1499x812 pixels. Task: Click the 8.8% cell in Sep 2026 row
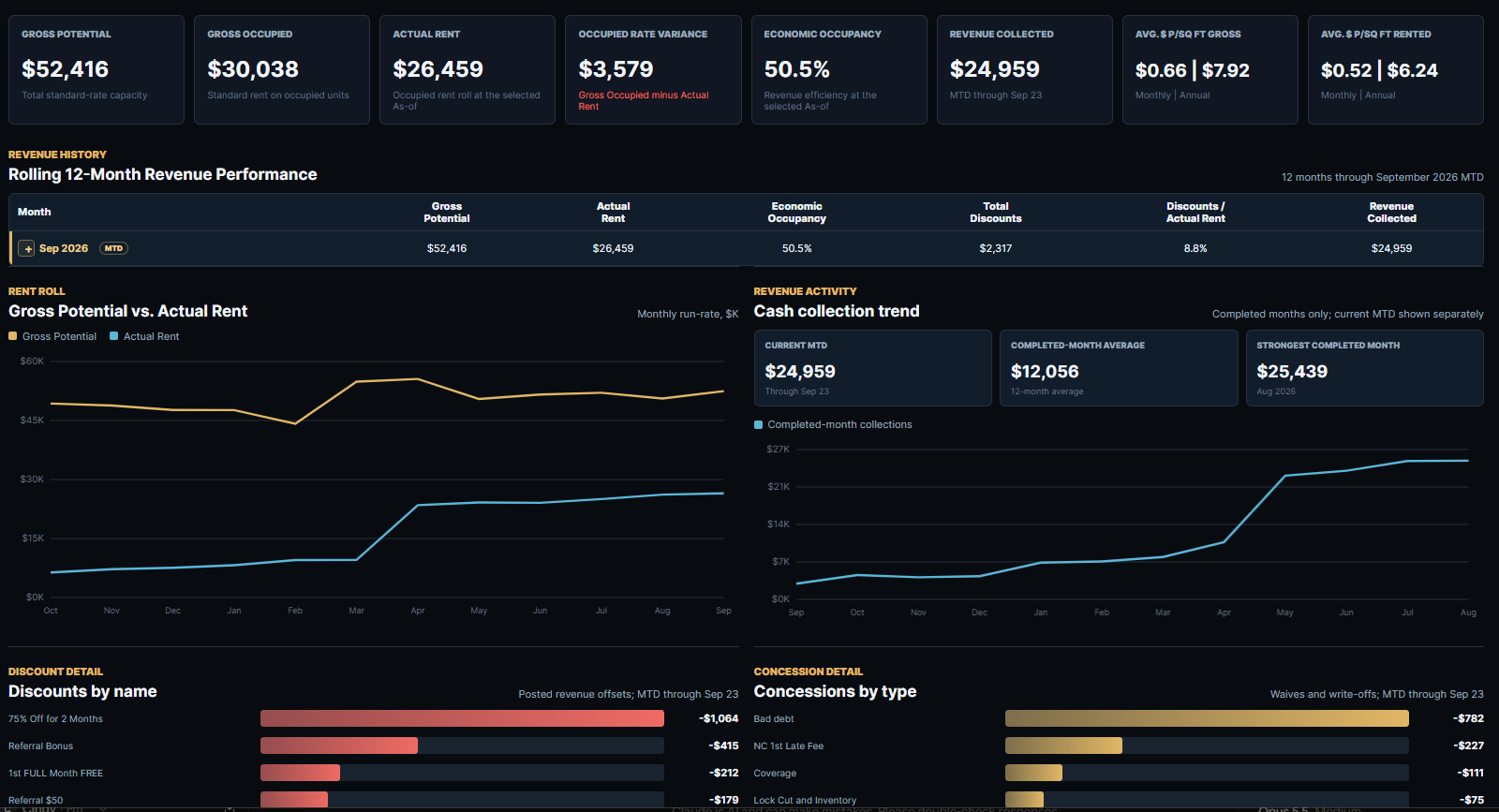pos(1195,248)
